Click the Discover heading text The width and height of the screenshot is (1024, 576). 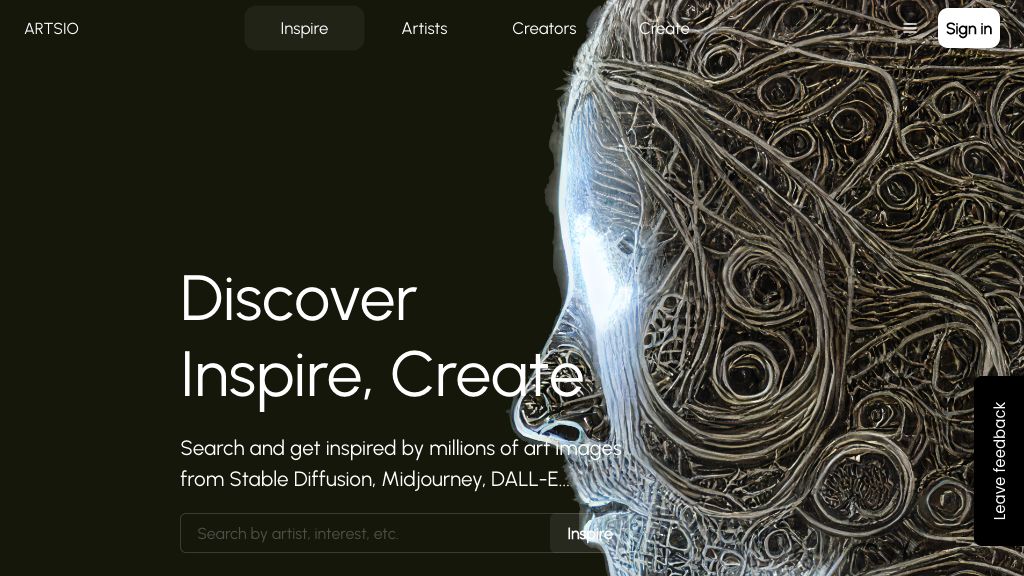point(298,298)
